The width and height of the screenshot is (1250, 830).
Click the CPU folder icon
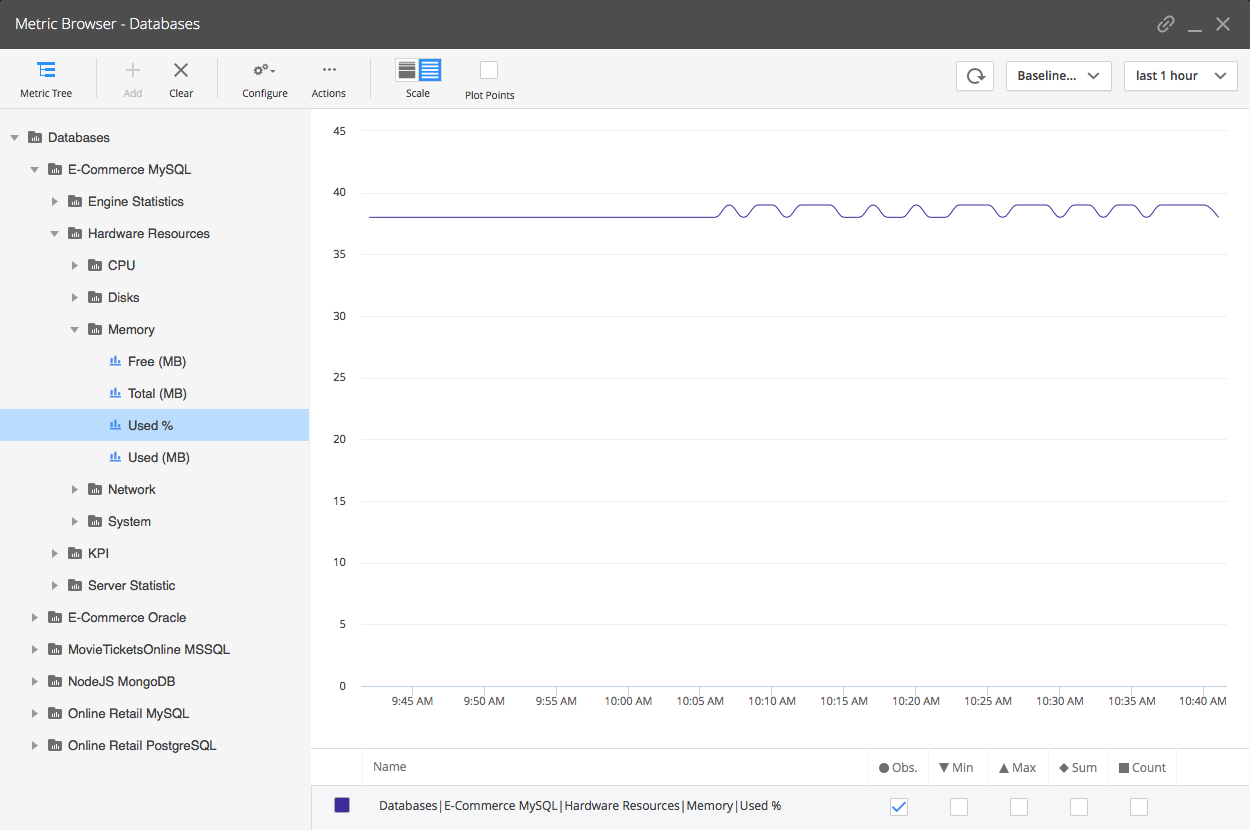95,265
